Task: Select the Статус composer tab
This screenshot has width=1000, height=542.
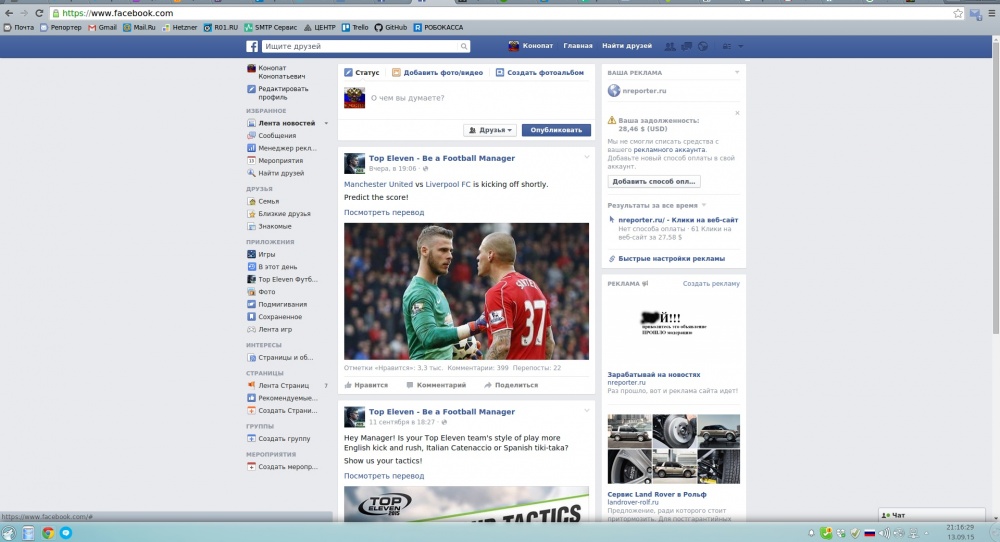Action: pyautogui.click(x=362, y=73)
